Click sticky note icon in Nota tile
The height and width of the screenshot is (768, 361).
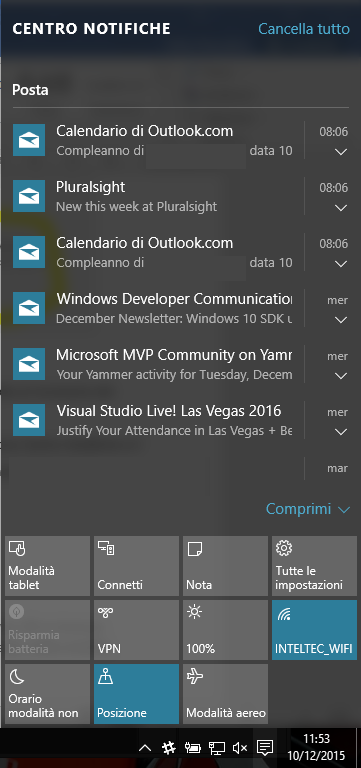click(x=194, y=548)
